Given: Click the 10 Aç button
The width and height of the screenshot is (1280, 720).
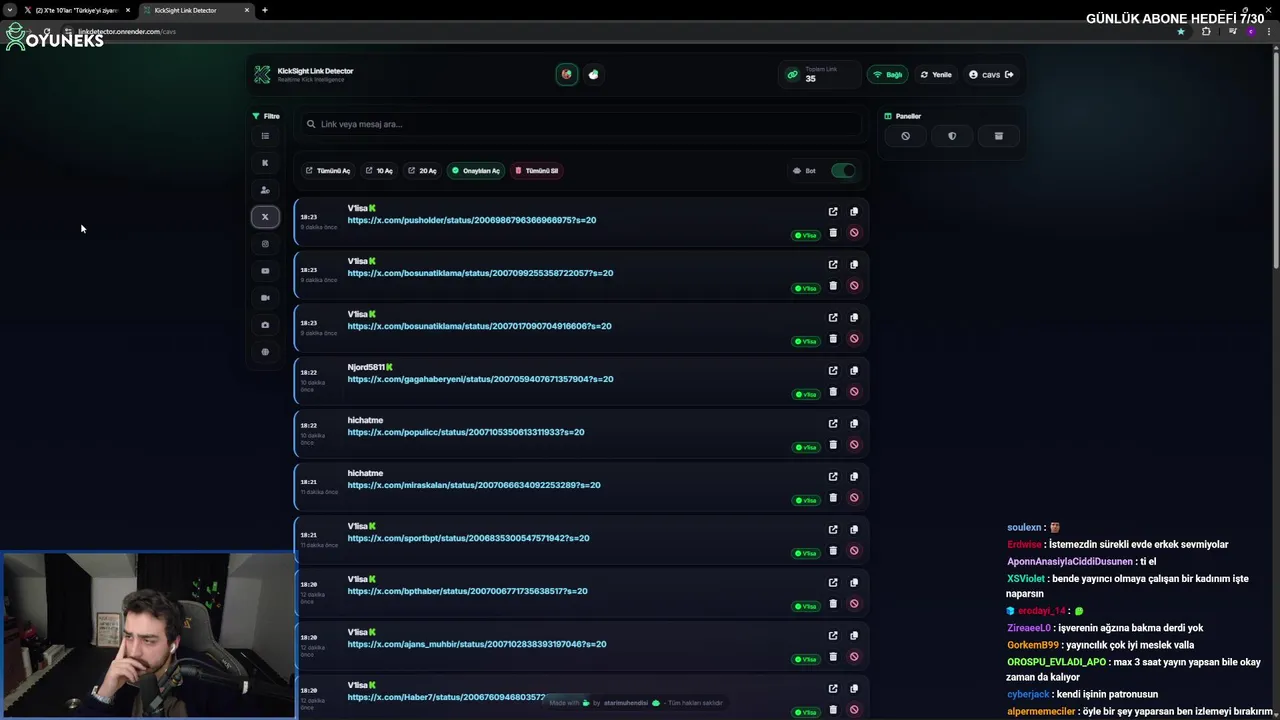Looking at the screenshot, I should point(379,171).
